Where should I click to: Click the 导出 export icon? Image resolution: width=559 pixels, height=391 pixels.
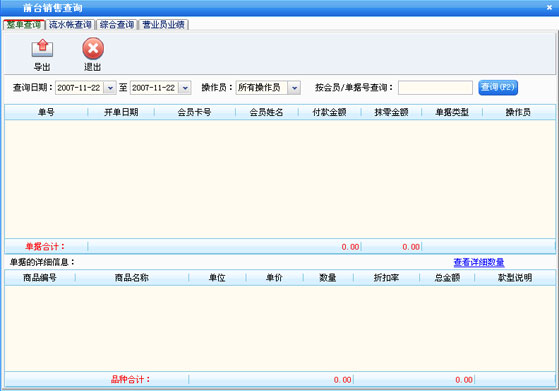point(42,48)
